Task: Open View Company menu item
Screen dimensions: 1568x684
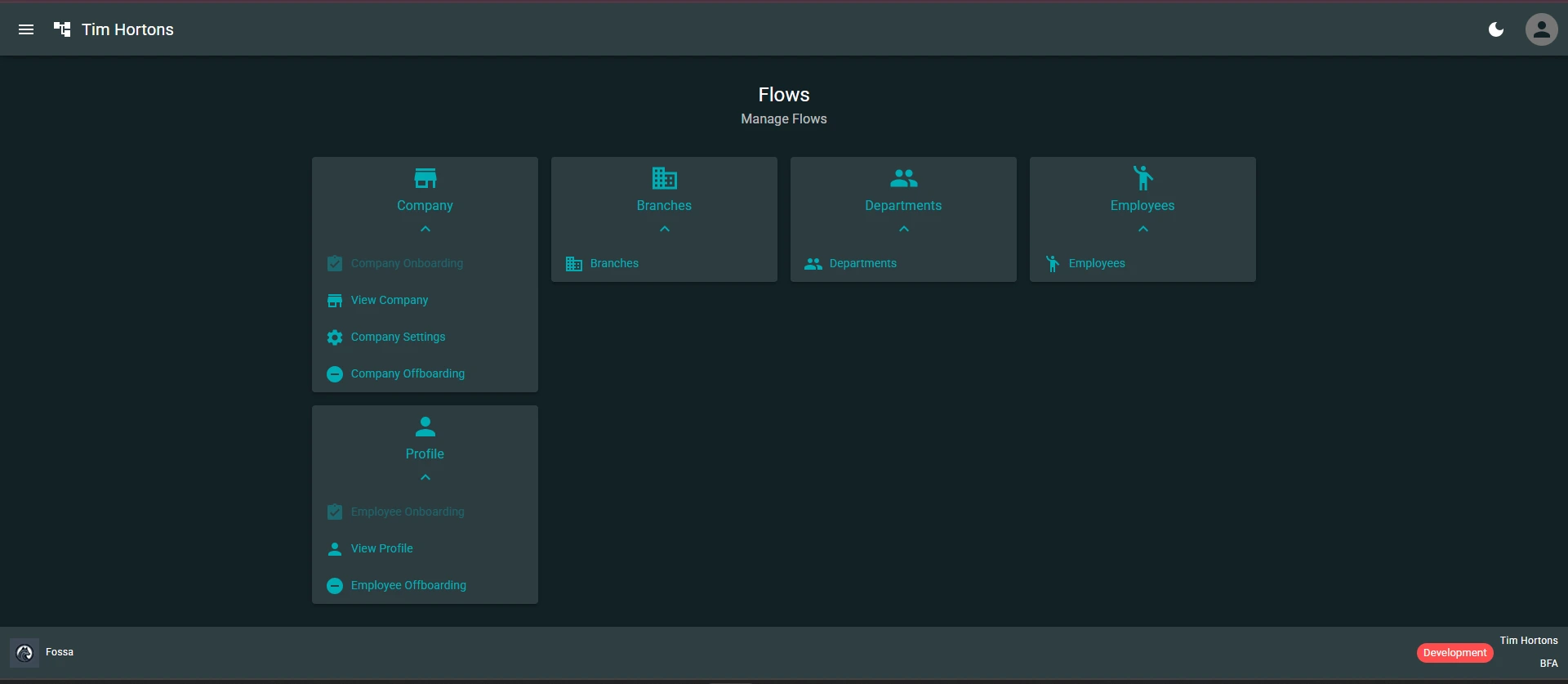Action: click(390, 300)
